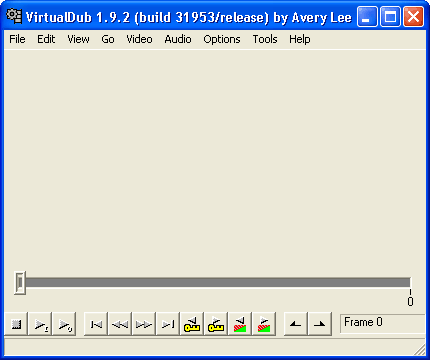Expand the Options menu
This screenshot has width=430, height=360.
pos(222,39)
